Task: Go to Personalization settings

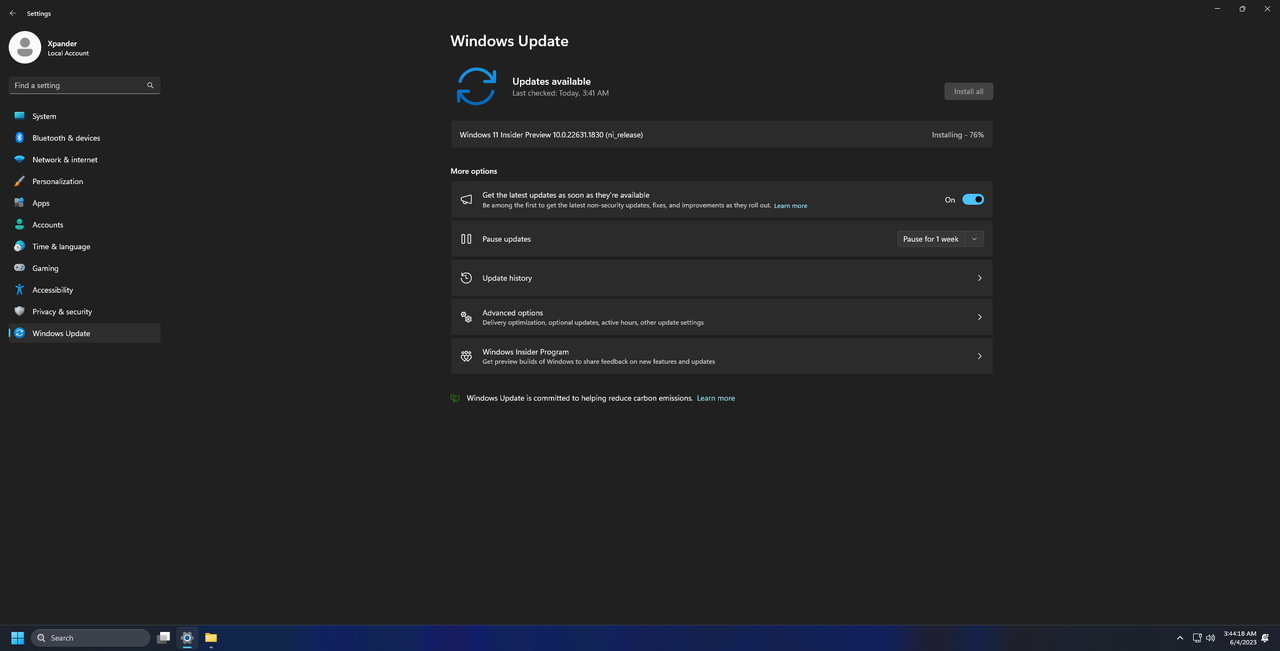Action: tap(85, 181)
